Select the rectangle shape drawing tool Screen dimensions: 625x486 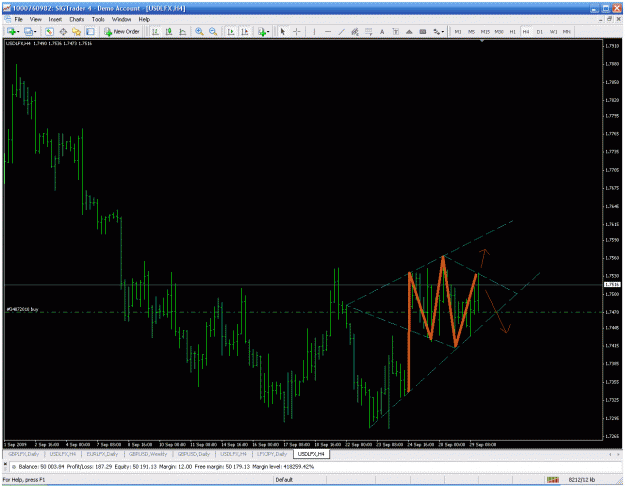coord(423,31)
